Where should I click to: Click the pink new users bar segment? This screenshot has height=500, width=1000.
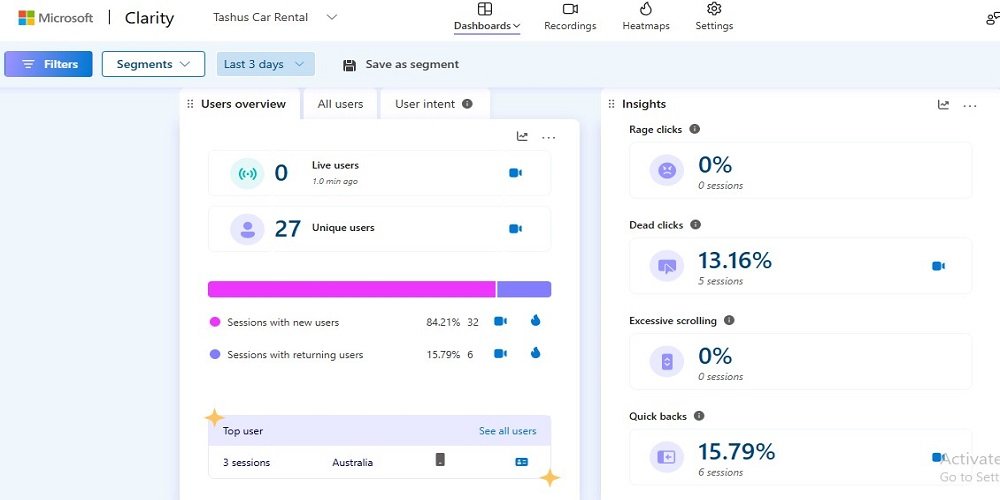tap(351, 289)
